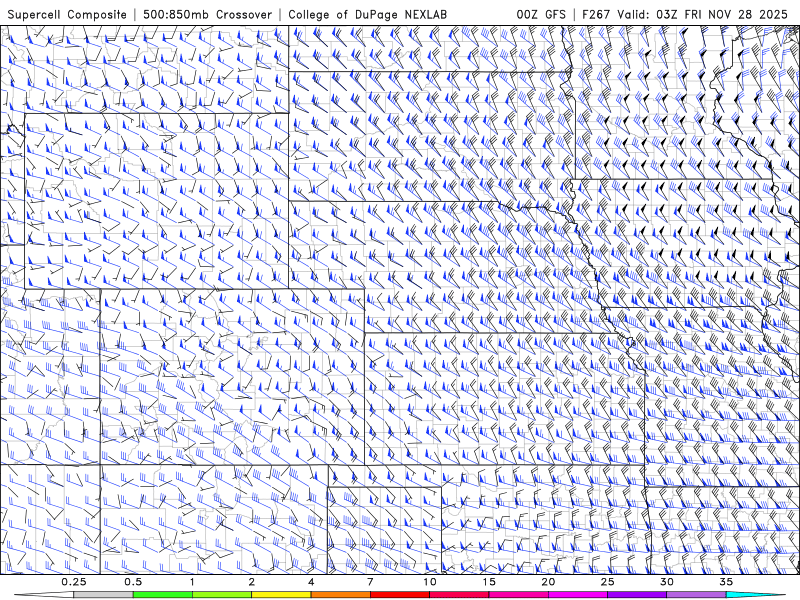
Task: Select the pink legend swatch between 15 and 20
Action: (x=518, y=595)
